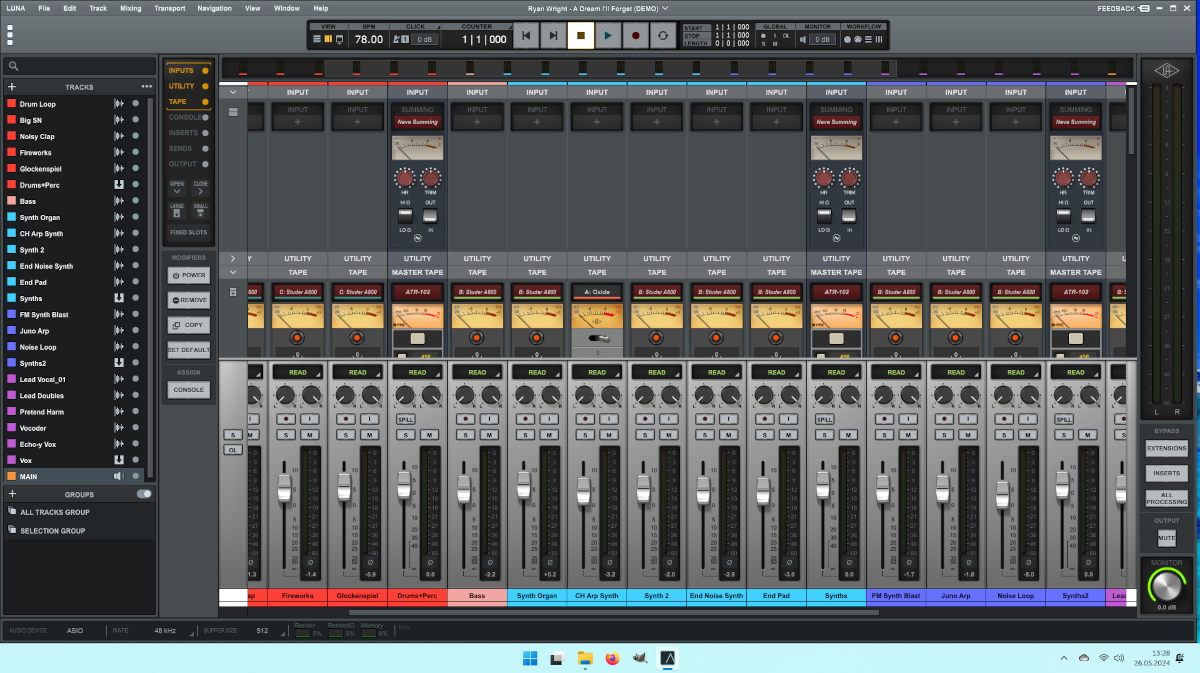The image size is (1200, 673).
Task: Click the SET DEFAULT button
Action: point(189,350)
